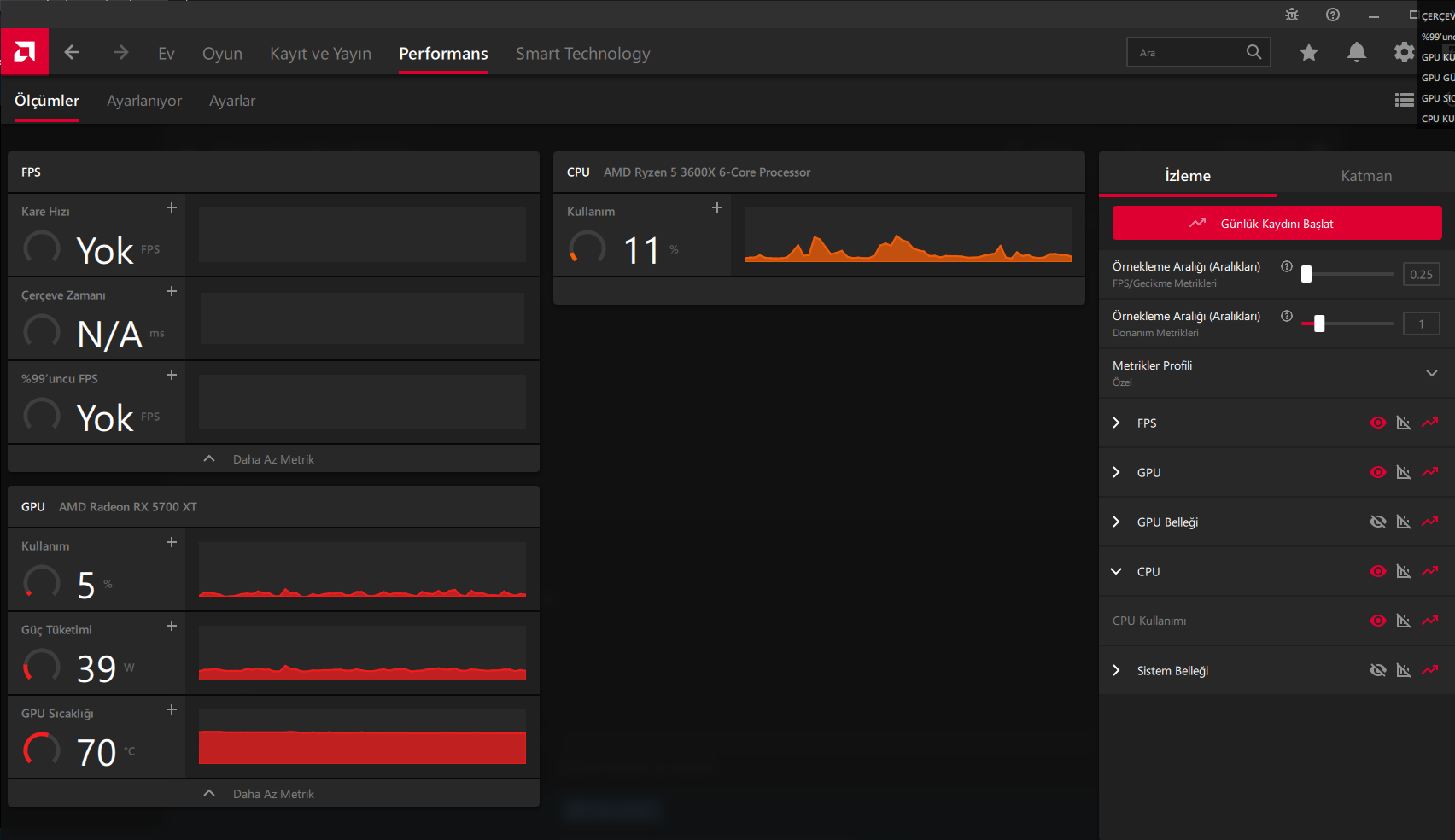Screen dimensions: 1455x840
Task: Open settings gear icon in header
Action: tap(1404, 53)
